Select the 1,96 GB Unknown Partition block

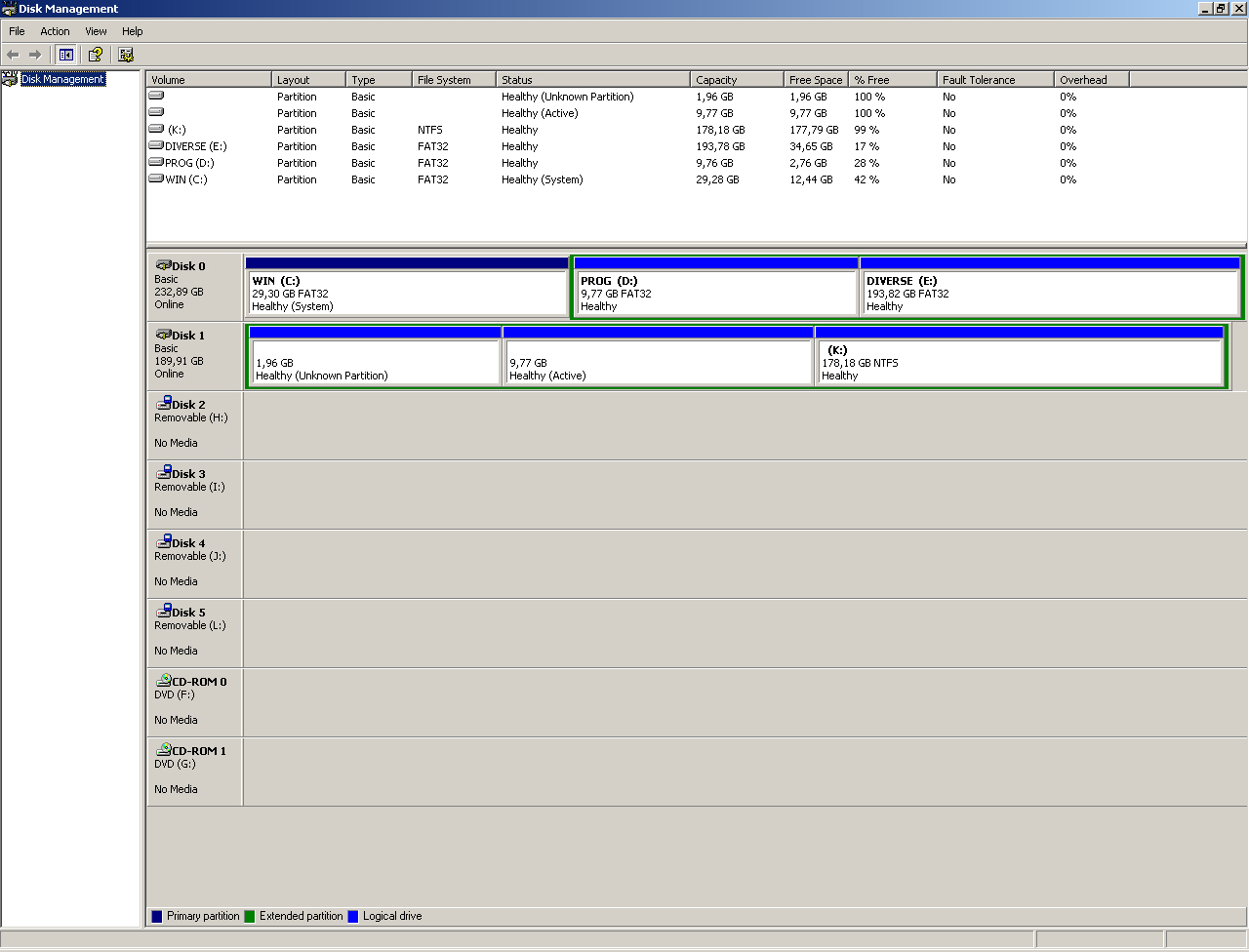pos(375,356)
